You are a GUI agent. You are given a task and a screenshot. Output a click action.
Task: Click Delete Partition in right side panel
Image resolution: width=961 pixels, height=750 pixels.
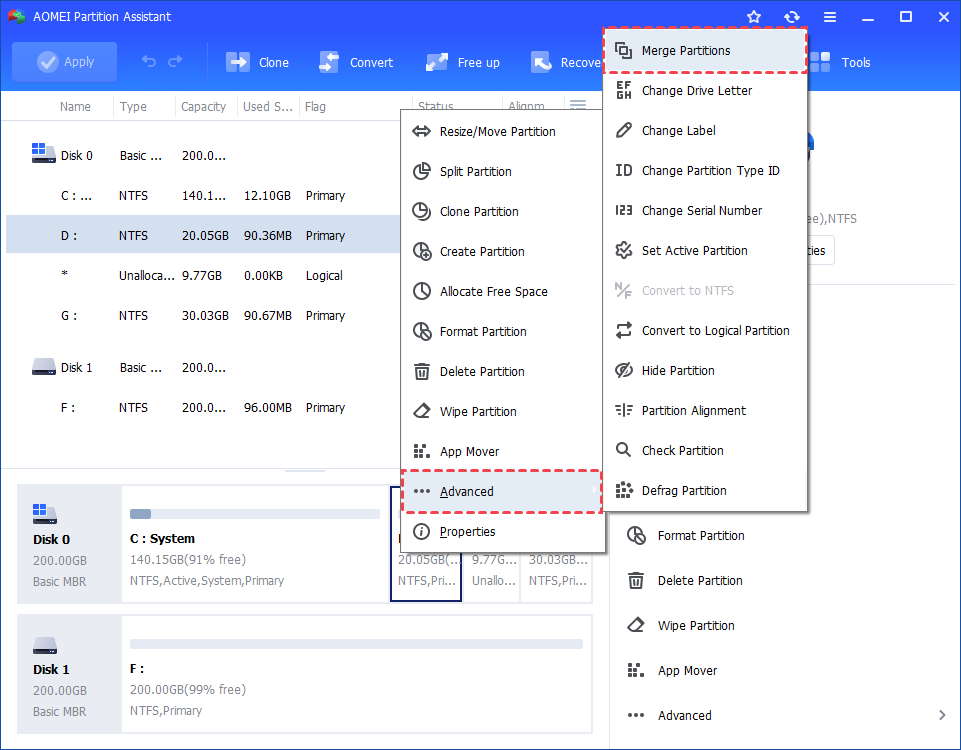pos(685,581)
